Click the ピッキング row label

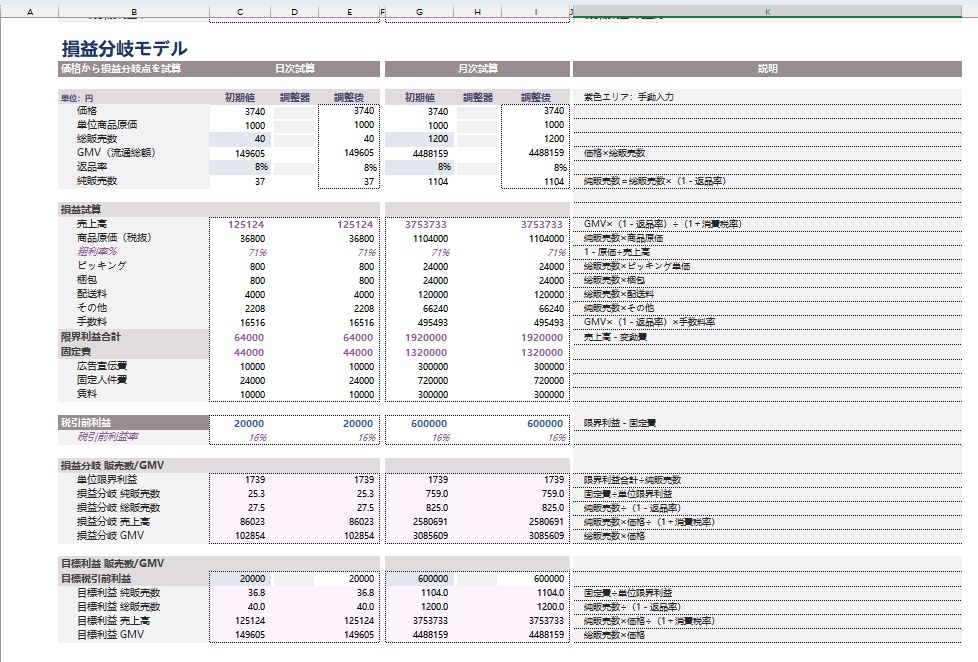click(x=102, y=265)
